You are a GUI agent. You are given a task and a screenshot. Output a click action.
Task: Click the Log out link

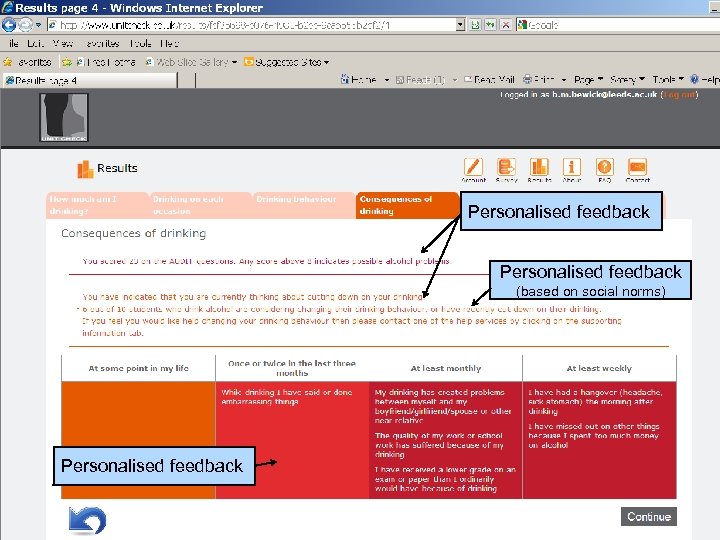point(679,95)
